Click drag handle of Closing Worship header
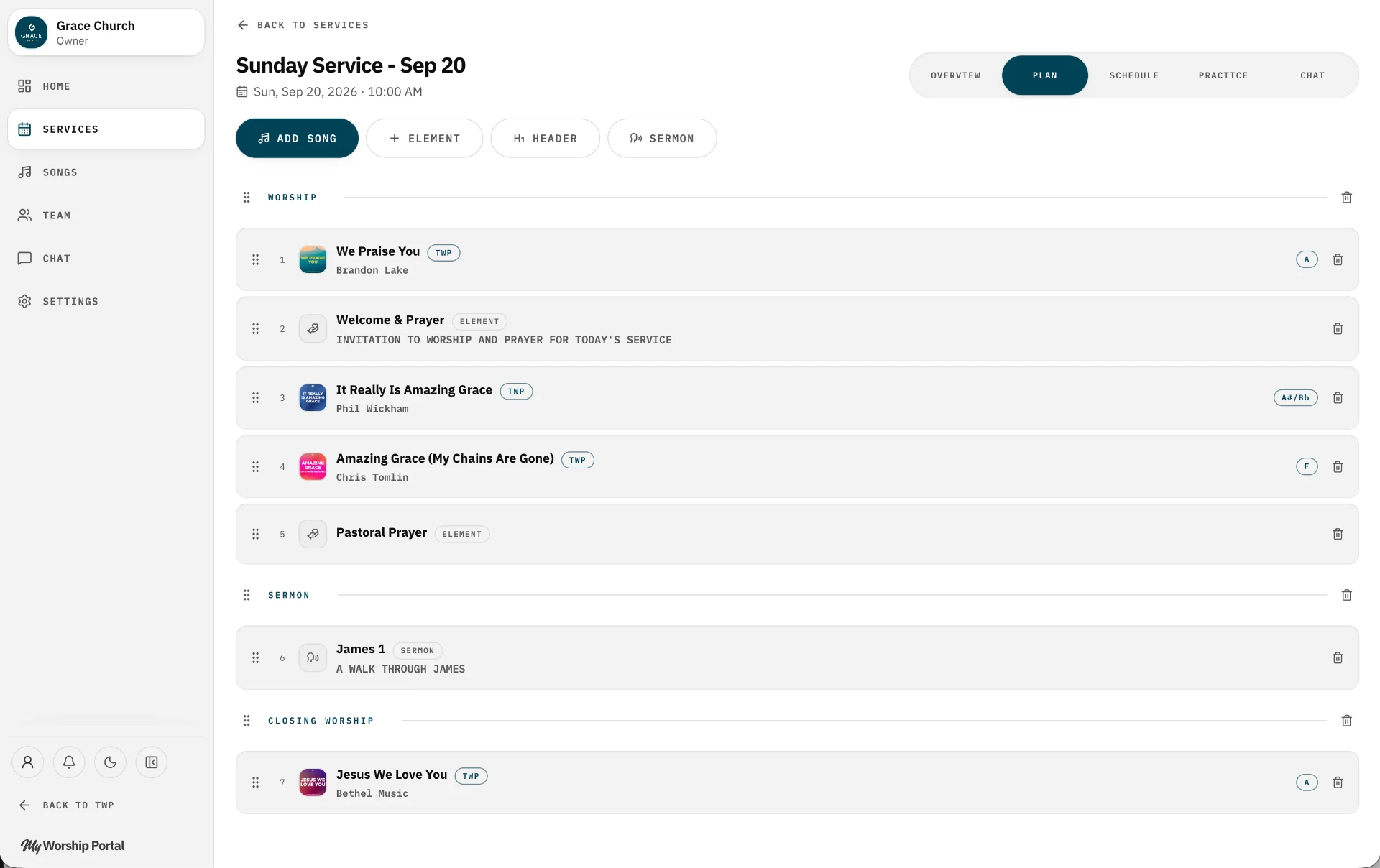 247,720
